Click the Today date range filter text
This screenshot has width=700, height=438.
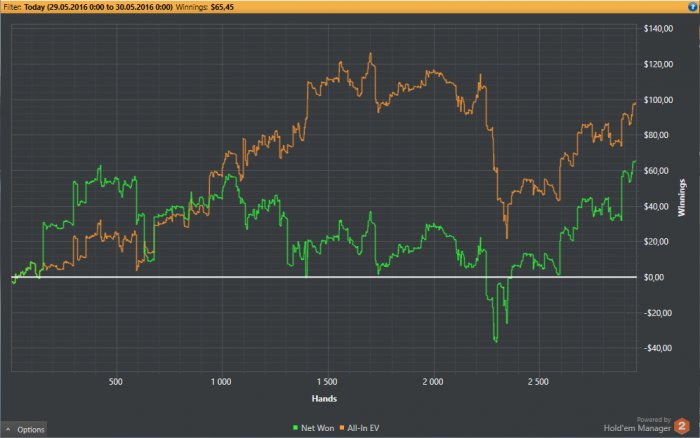[98, 7]
